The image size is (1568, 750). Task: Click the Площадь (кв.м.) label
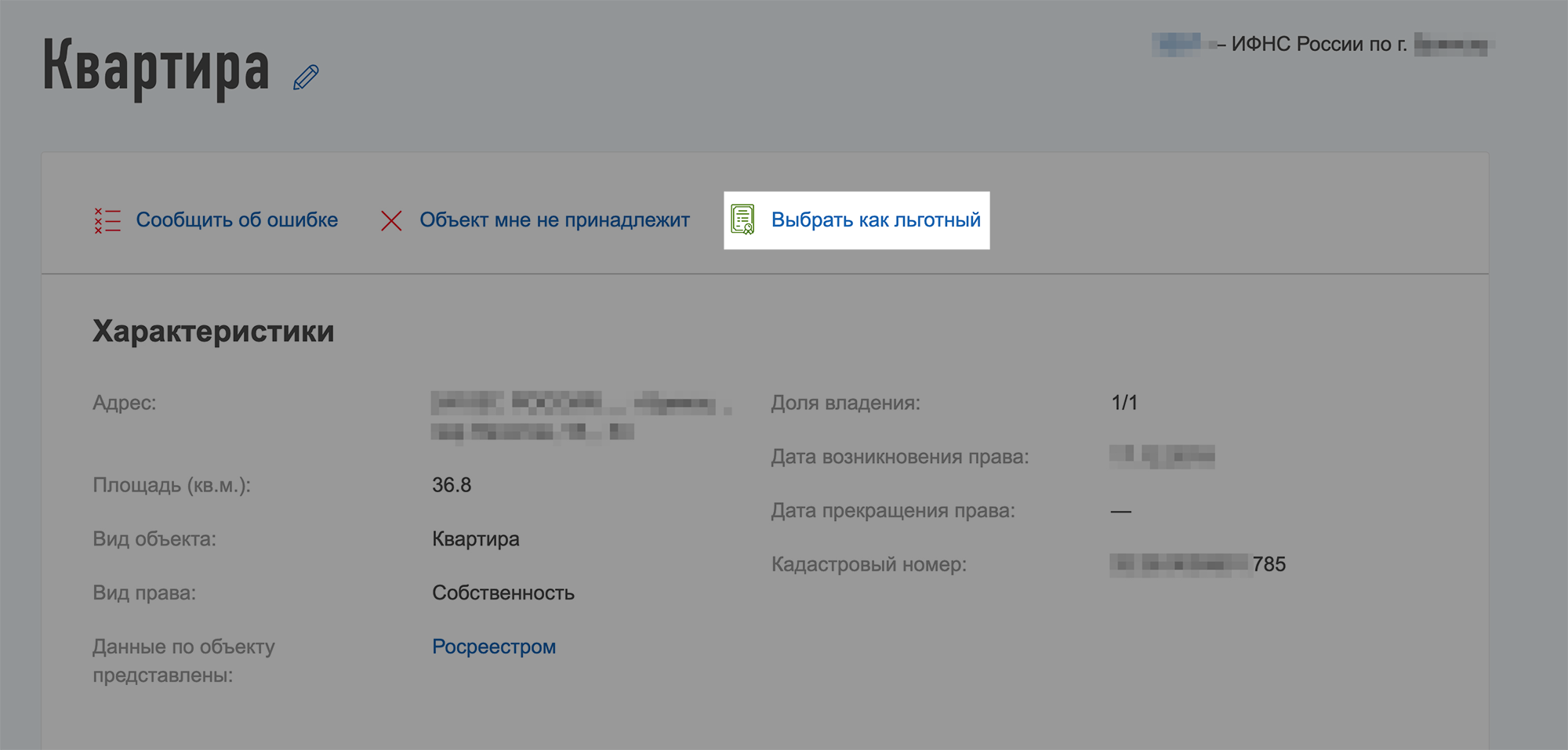click(172, 485)
